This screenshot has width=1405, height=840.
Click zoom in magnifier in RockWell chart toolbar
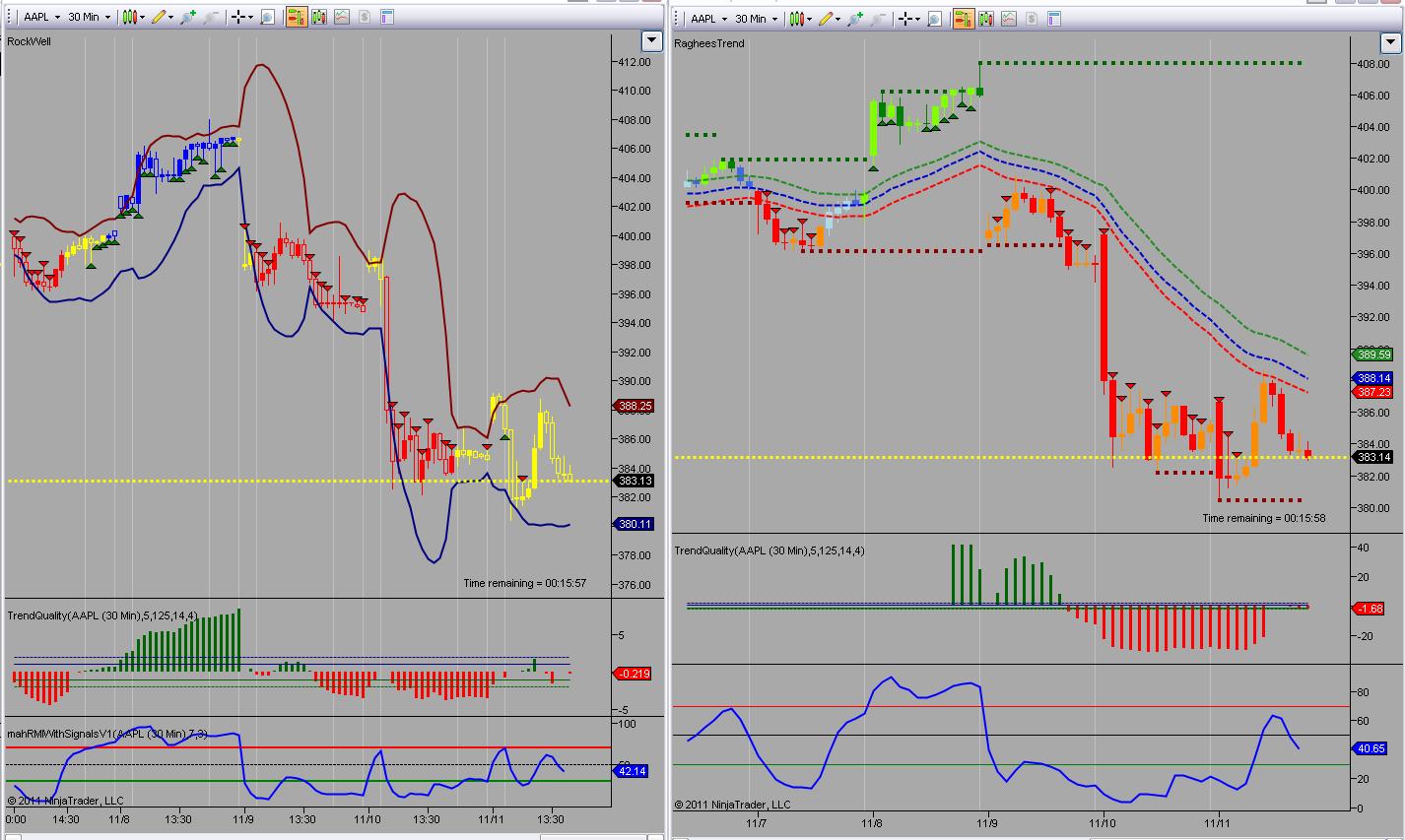click(188, 17)
